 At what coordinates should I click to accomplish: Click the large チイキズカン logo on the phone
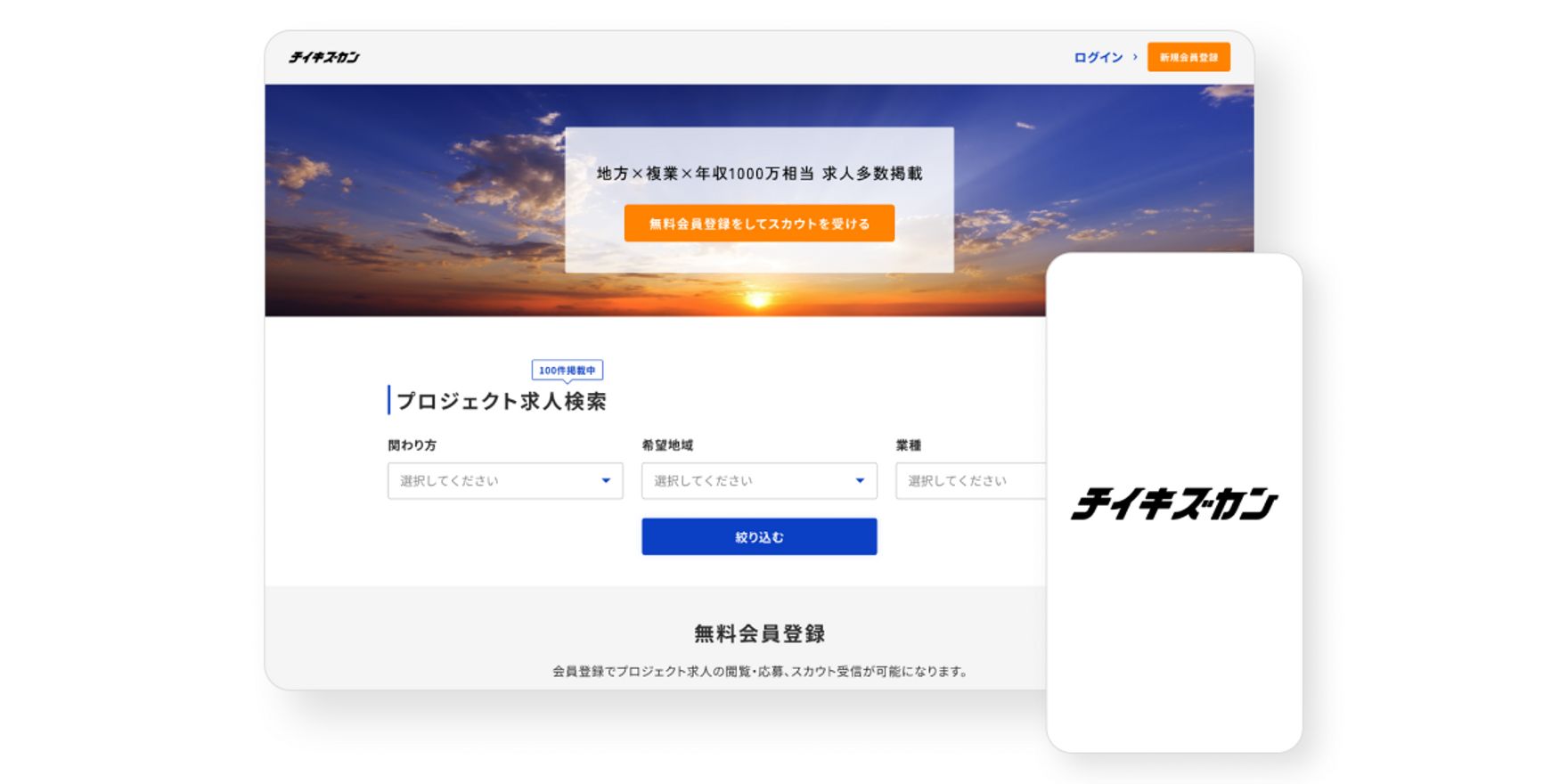[x=1174, y=503]
